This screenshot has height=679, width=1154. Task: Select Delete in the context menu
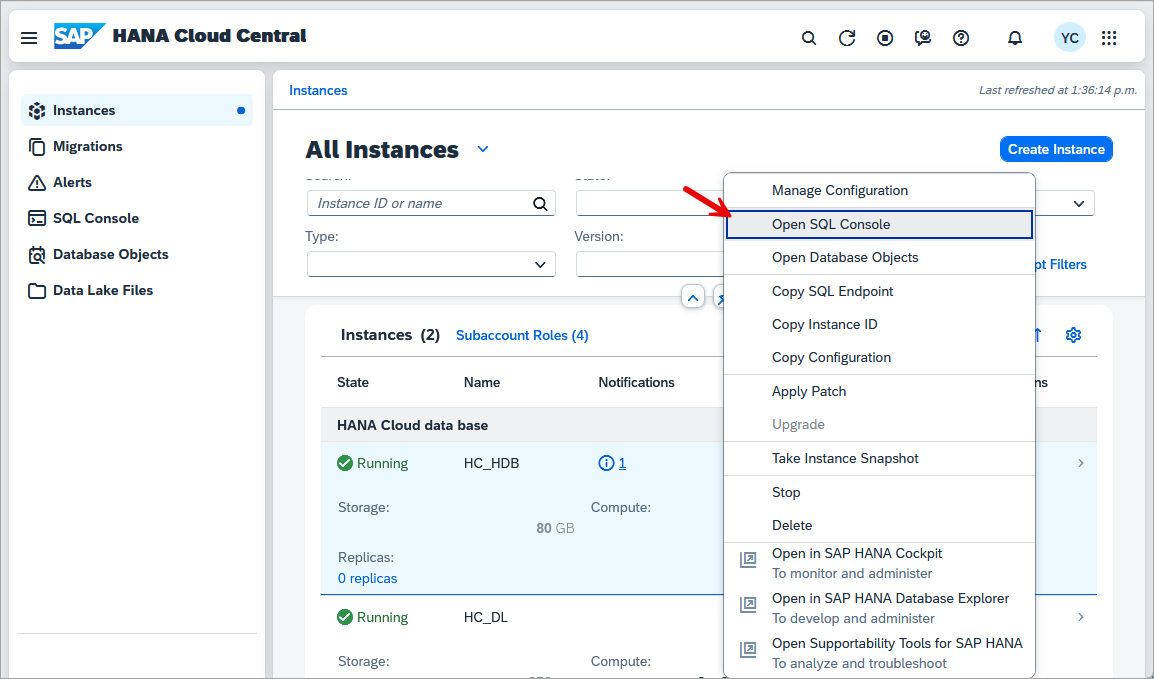pyautogui.click(x=879, y=525)
